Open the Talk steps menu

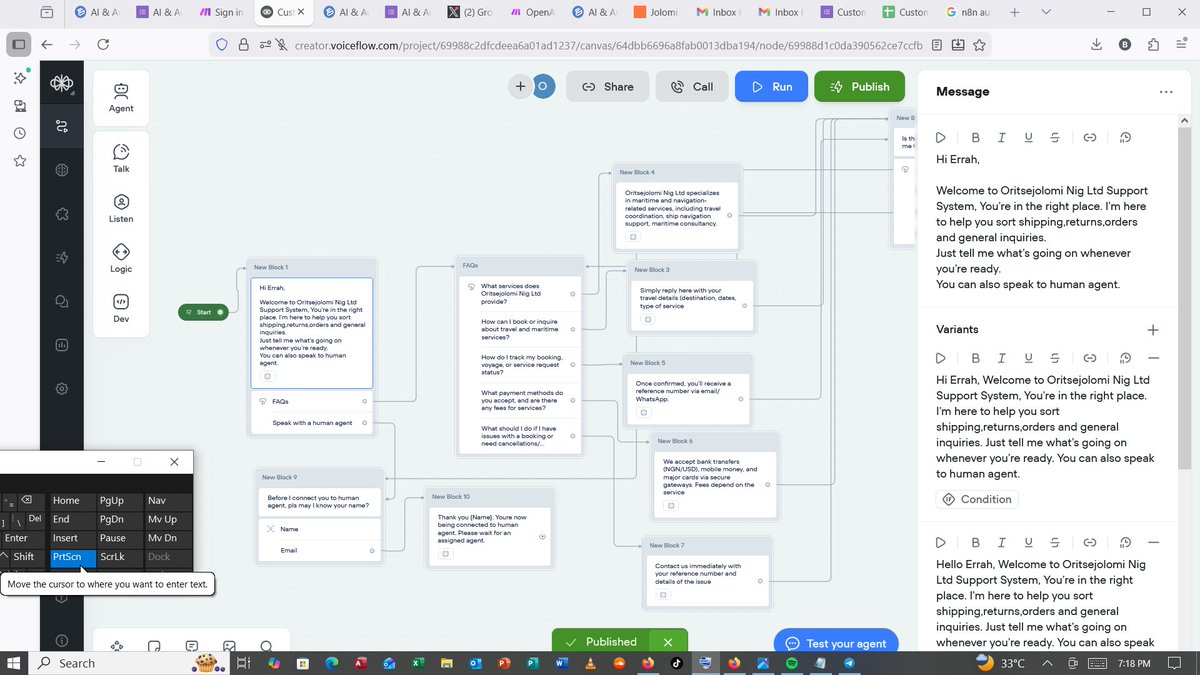click(x=121, y=158)
